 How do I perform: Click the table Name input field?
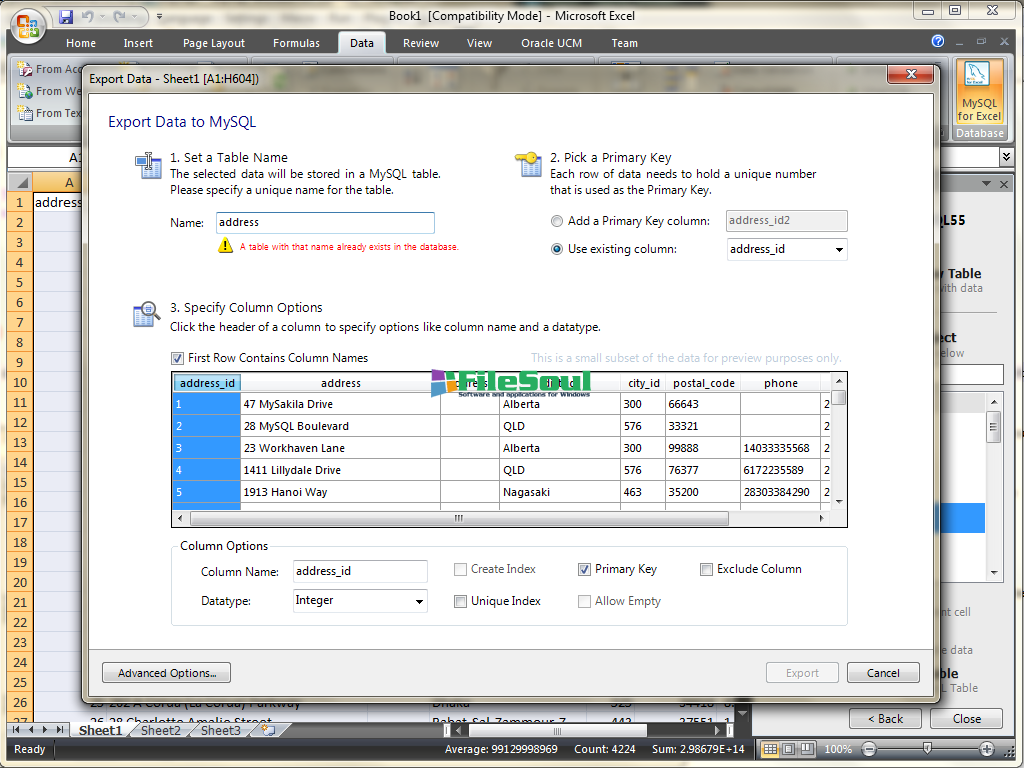(x=325, y=223)
